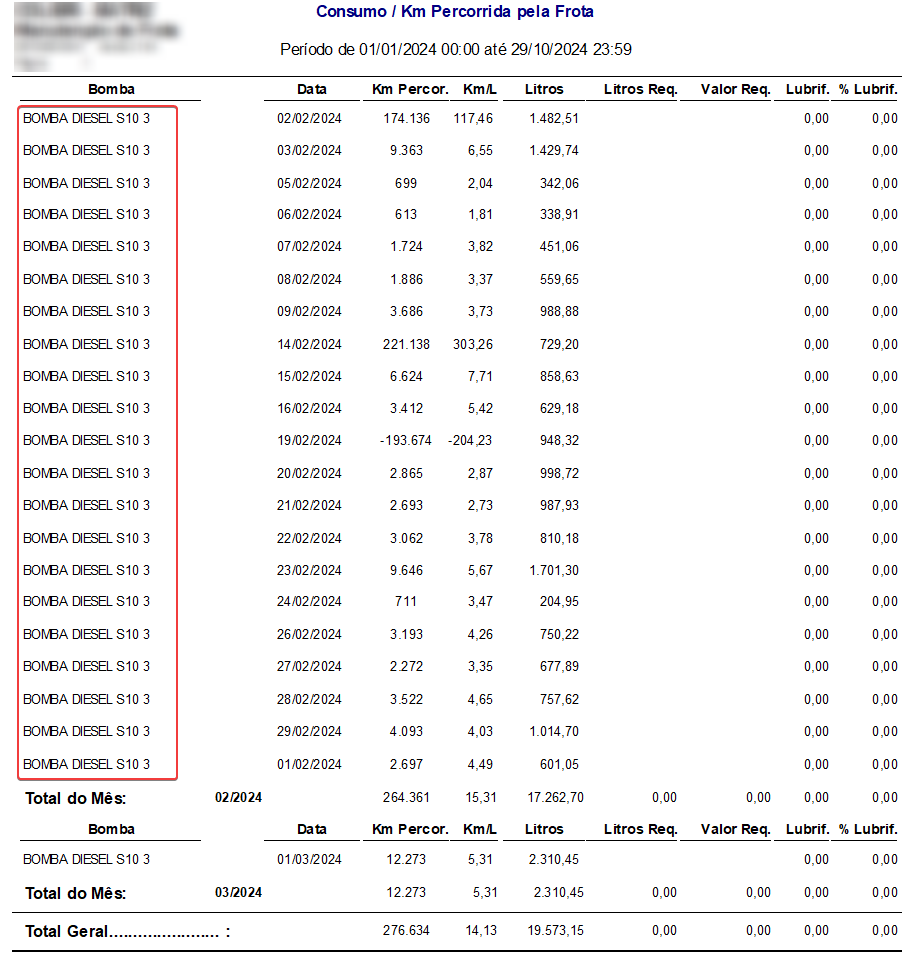Select grand total Litros 19.573,15

[x=555, y=931]
